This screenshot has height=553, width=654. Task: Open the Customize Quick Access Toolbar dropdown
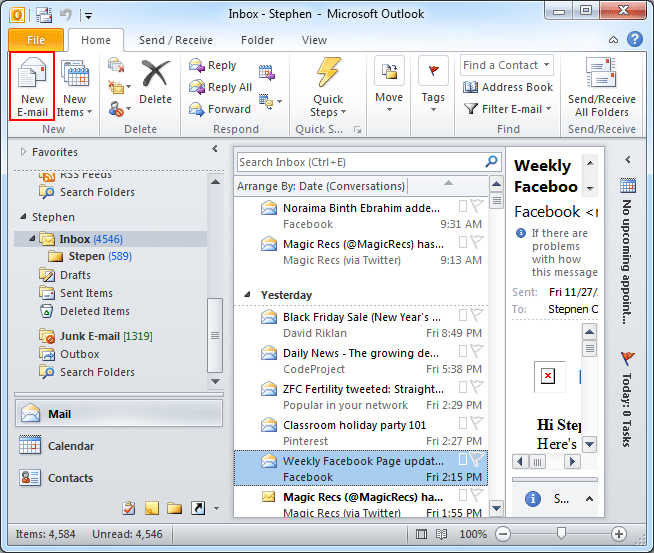tap(88, 16)
